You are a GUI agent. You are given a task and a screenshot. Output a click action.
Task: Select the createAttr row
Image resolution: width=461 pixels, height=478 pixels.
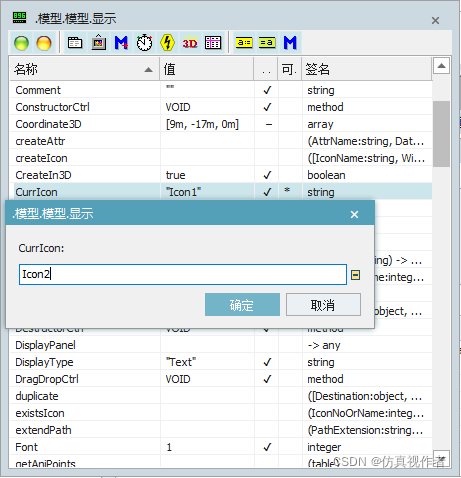click(x=221, y=141)
